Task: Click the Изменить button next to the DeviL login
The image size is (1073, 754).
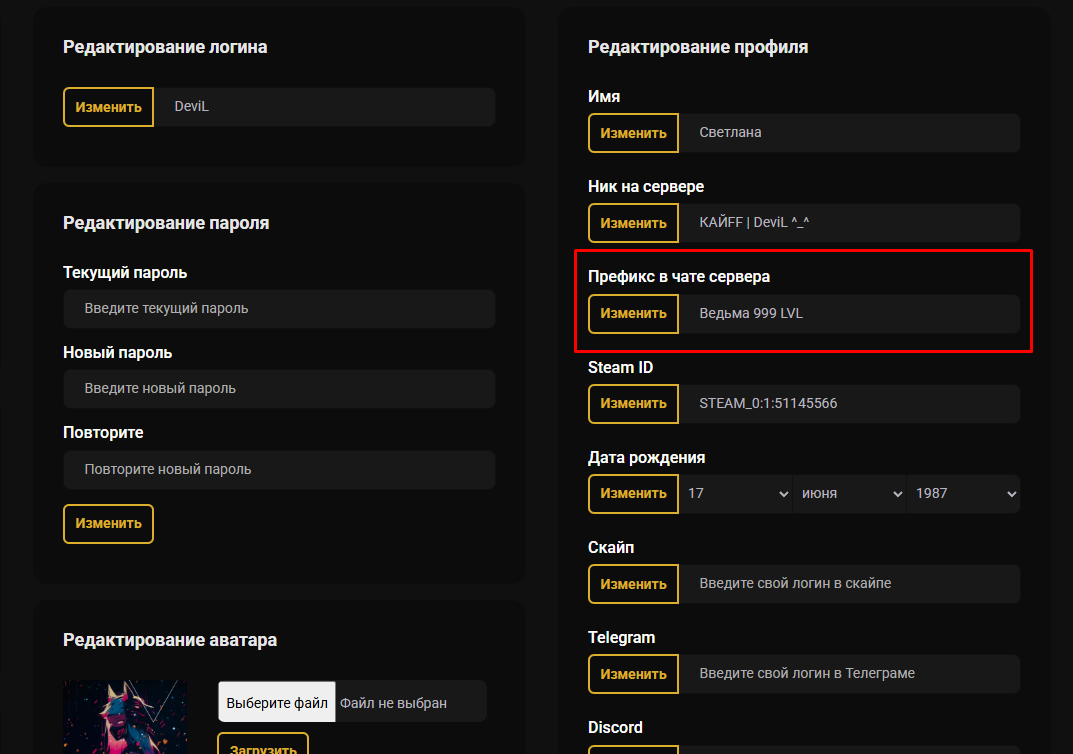Action: [x=108, y=107]
